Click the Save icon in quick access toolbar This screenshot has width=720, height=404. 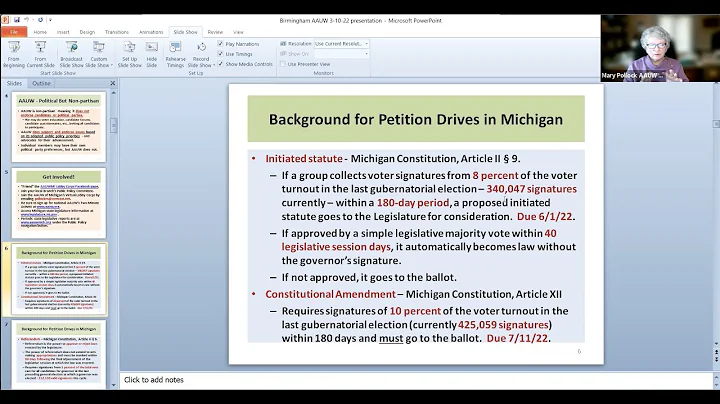pos(17,20)
